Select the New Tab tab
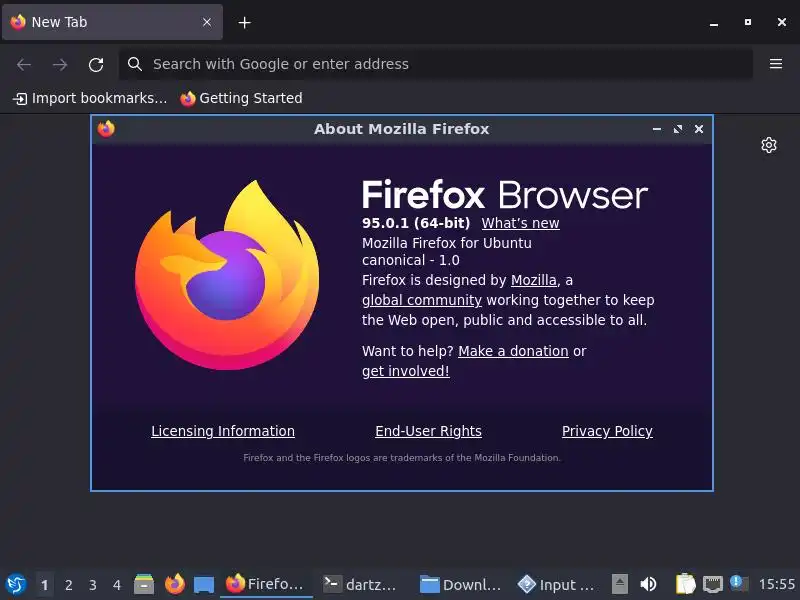This screenshot has width=800, height=600. (112, 22)
